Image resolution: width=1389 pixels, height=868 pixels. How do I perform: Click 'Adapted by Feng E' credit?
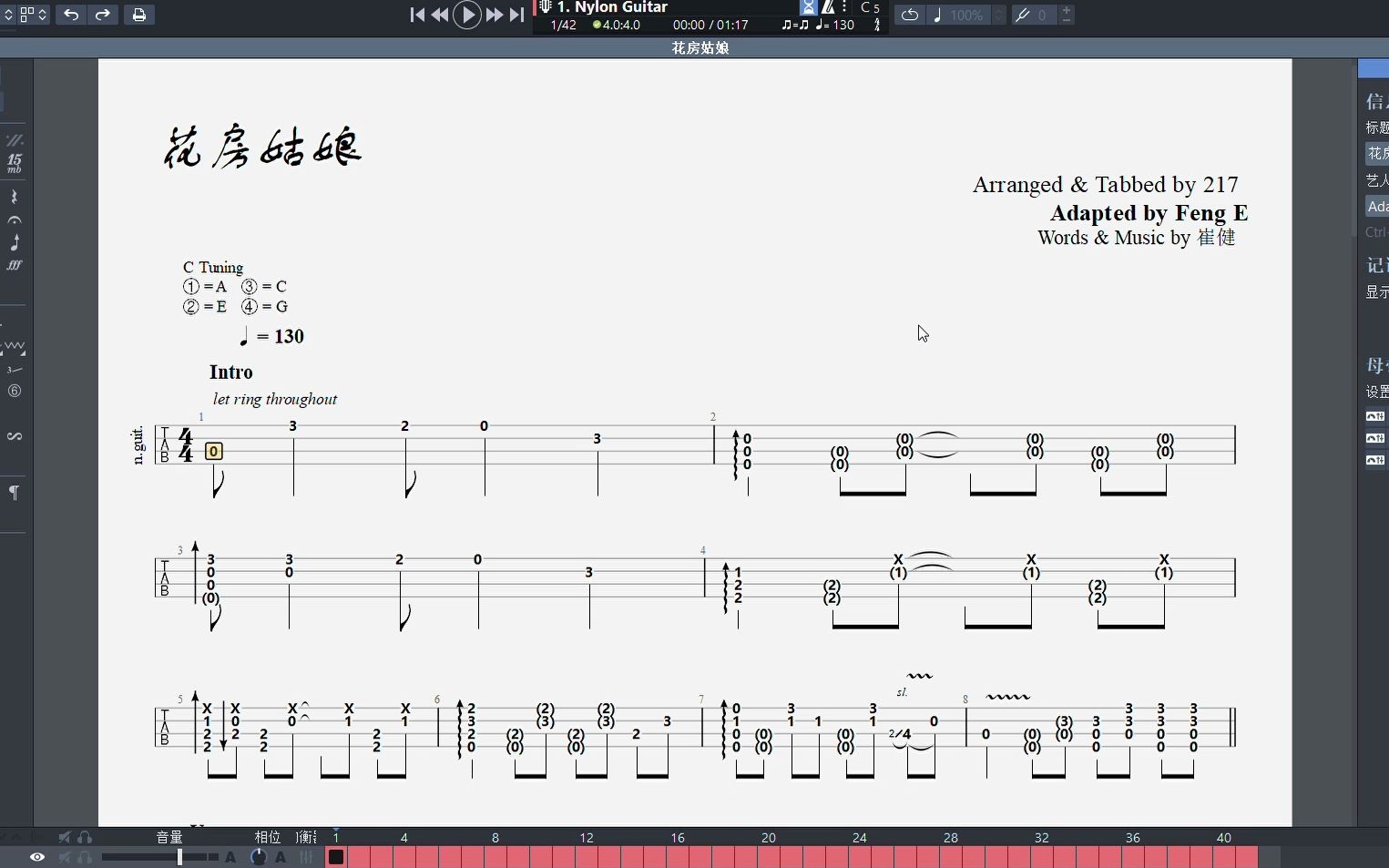(x=1149, y=213)
